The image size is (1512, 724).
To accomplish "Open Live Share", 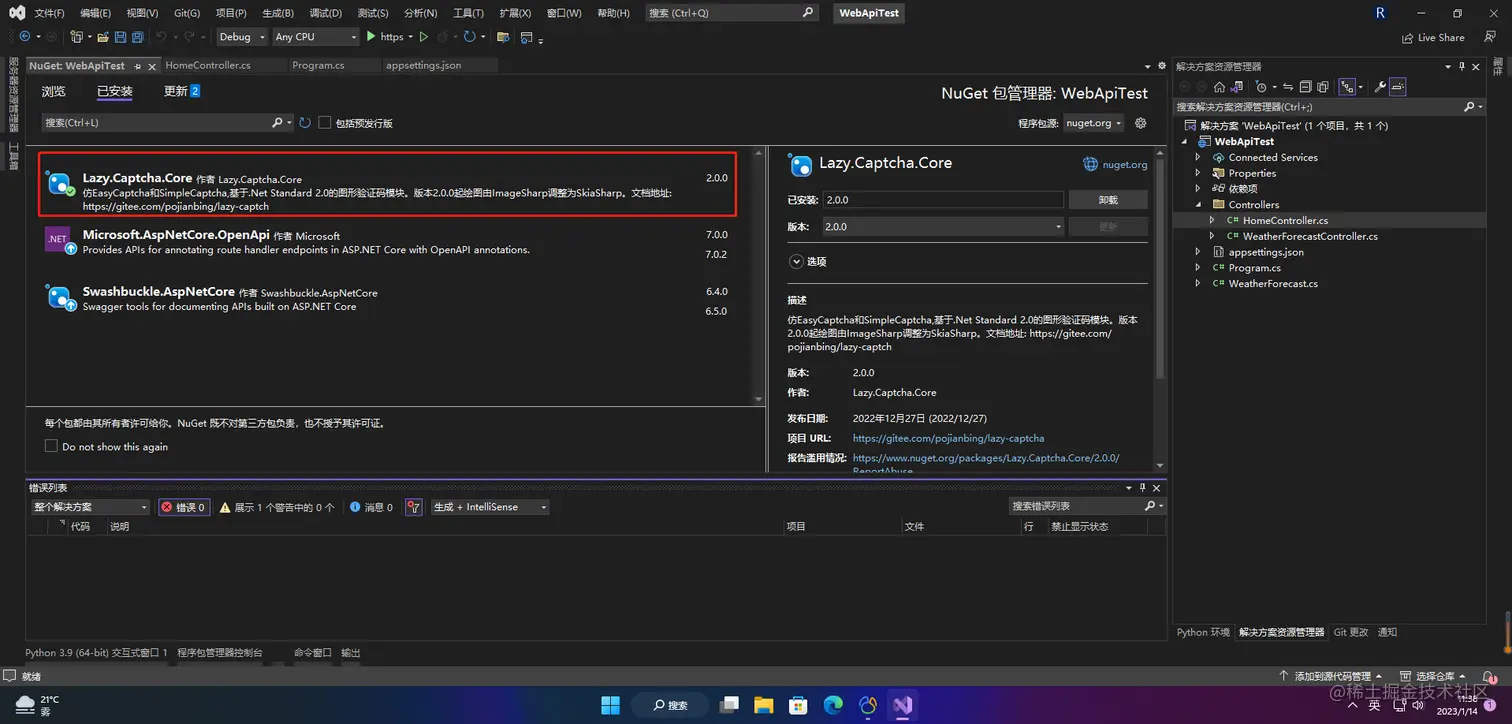I will point(1433,37).
